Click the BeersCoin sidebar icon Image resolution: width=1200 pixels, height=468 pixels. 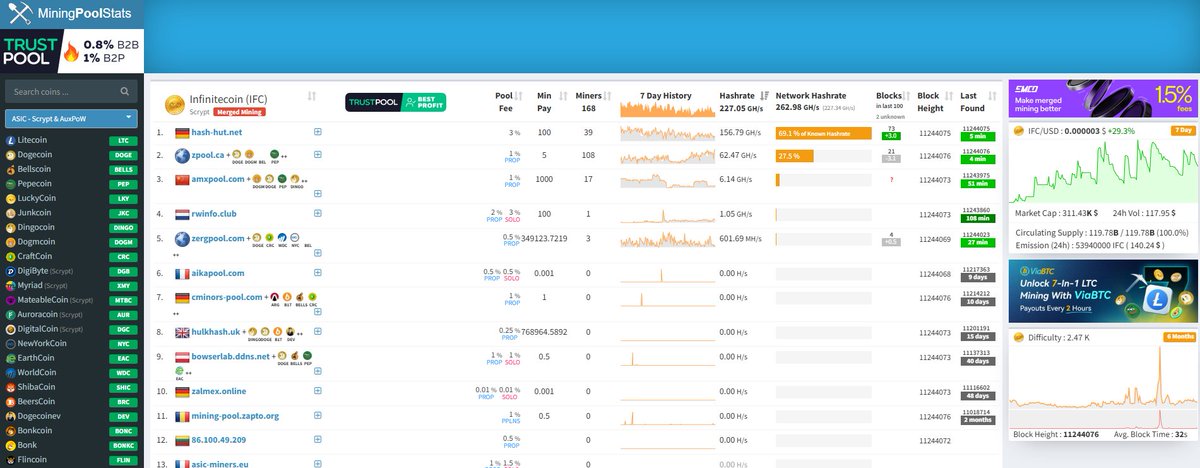coord(11,400)
